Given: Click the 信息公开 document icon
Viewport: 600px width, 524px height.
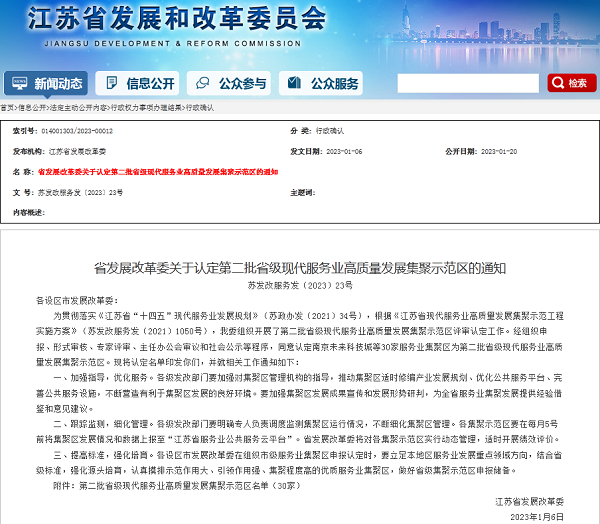Looking at the screenshot, I should pyautogui.click(x=111, y=83).
